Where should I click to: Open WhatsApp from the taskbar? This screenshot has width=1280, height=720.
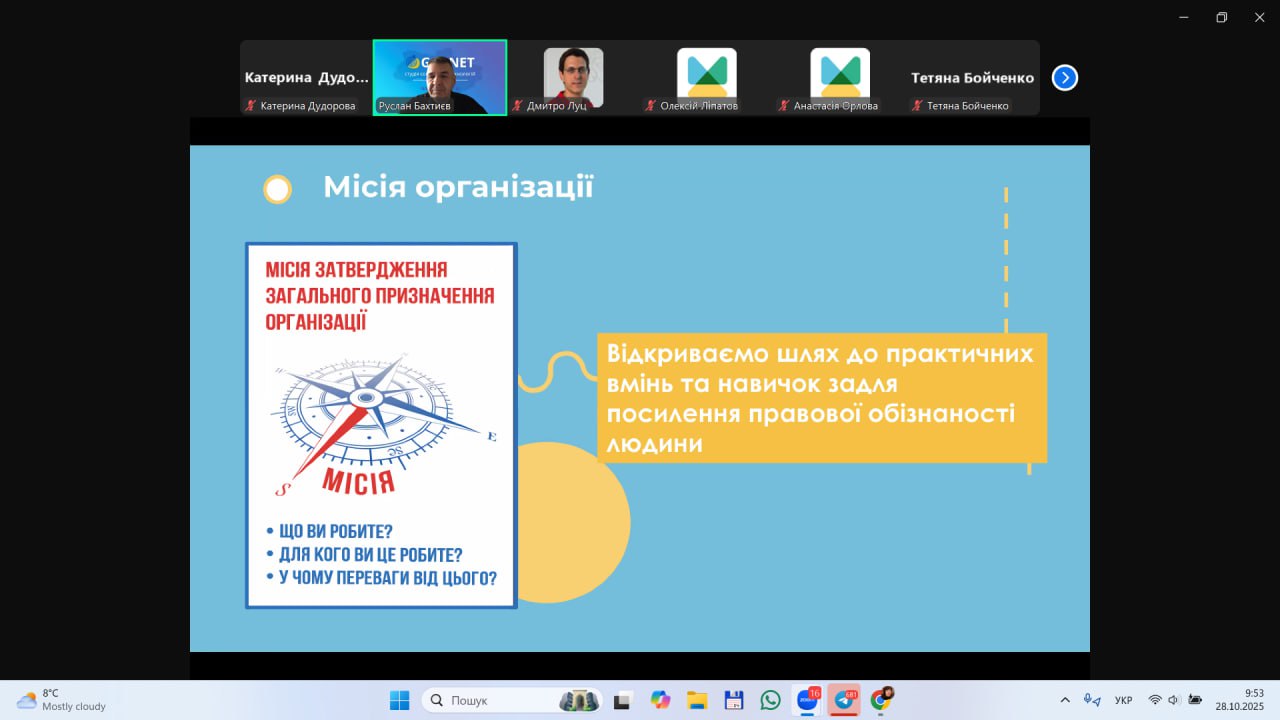770,700
